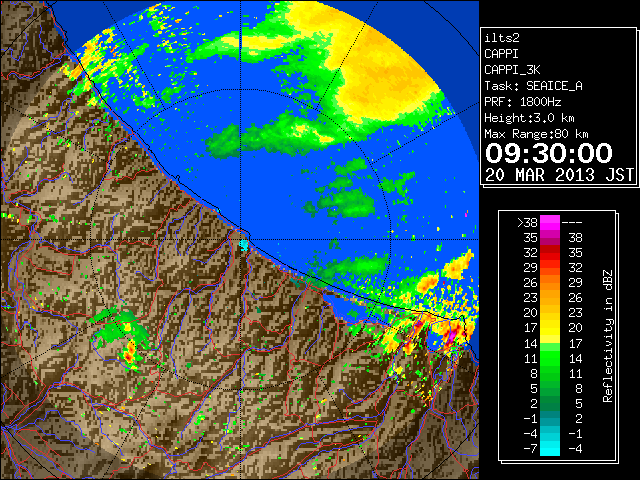Click the "-4" label in legend's right column
Image resolution: width=640 pixels, height=480 pixels.
[x=576, y=449]
